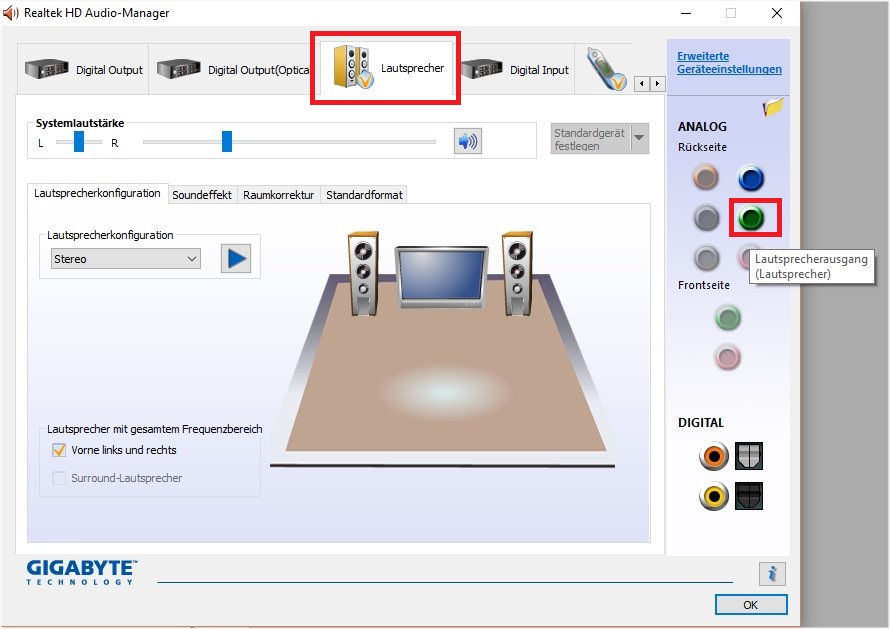This screenshot has height=629, width=890.
Task: Open the Digital Input tab
Action: pos(515,69)
